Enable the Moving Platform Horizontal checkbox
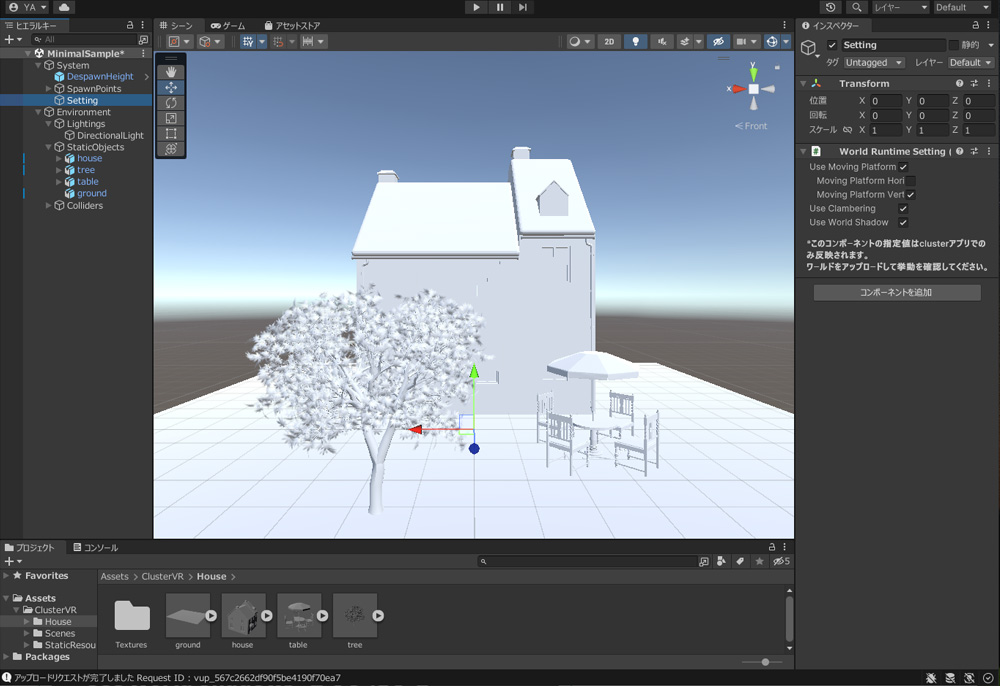Screen dimensions: 1000x686 pyautogui.click(x=910, y=181)
